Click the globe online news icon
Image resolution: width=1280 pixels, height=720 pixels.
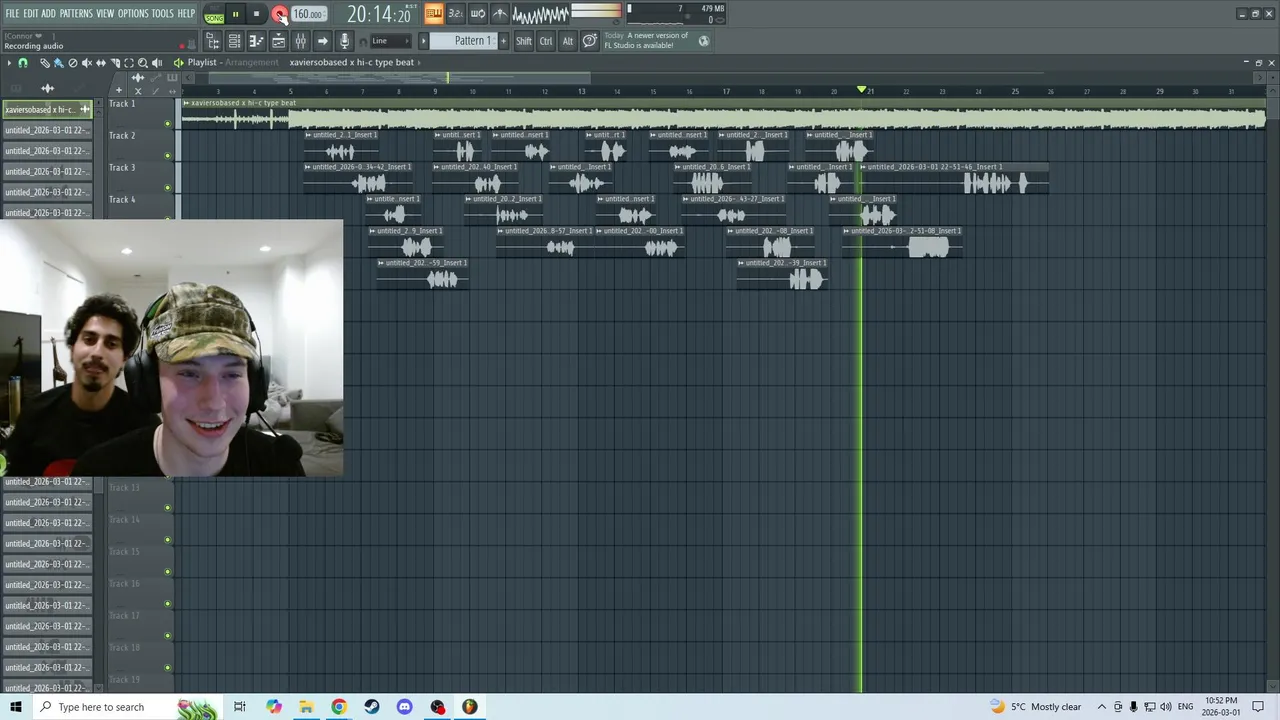(x=704, y=41)
